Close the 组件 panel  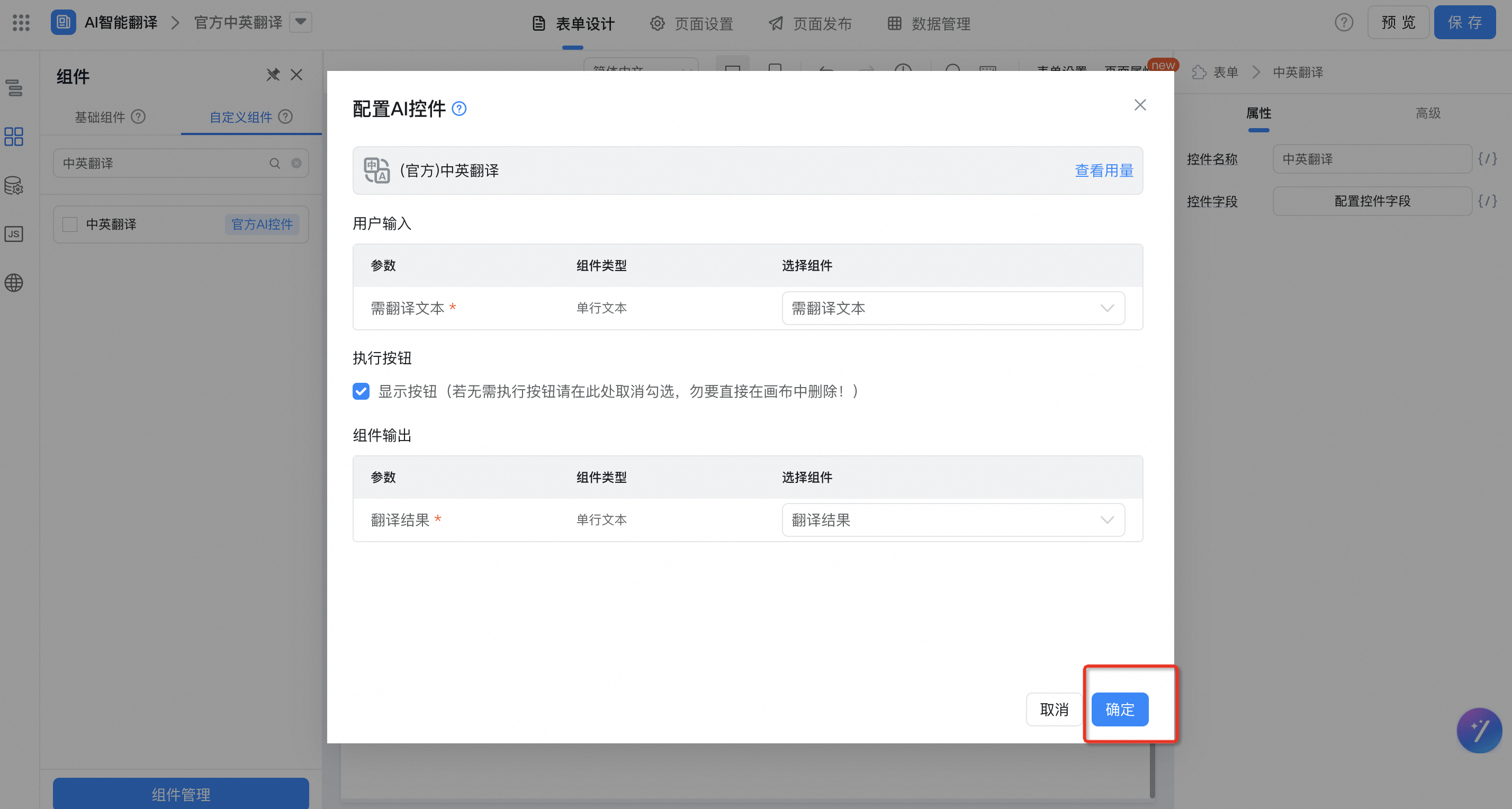pos(296,75)
